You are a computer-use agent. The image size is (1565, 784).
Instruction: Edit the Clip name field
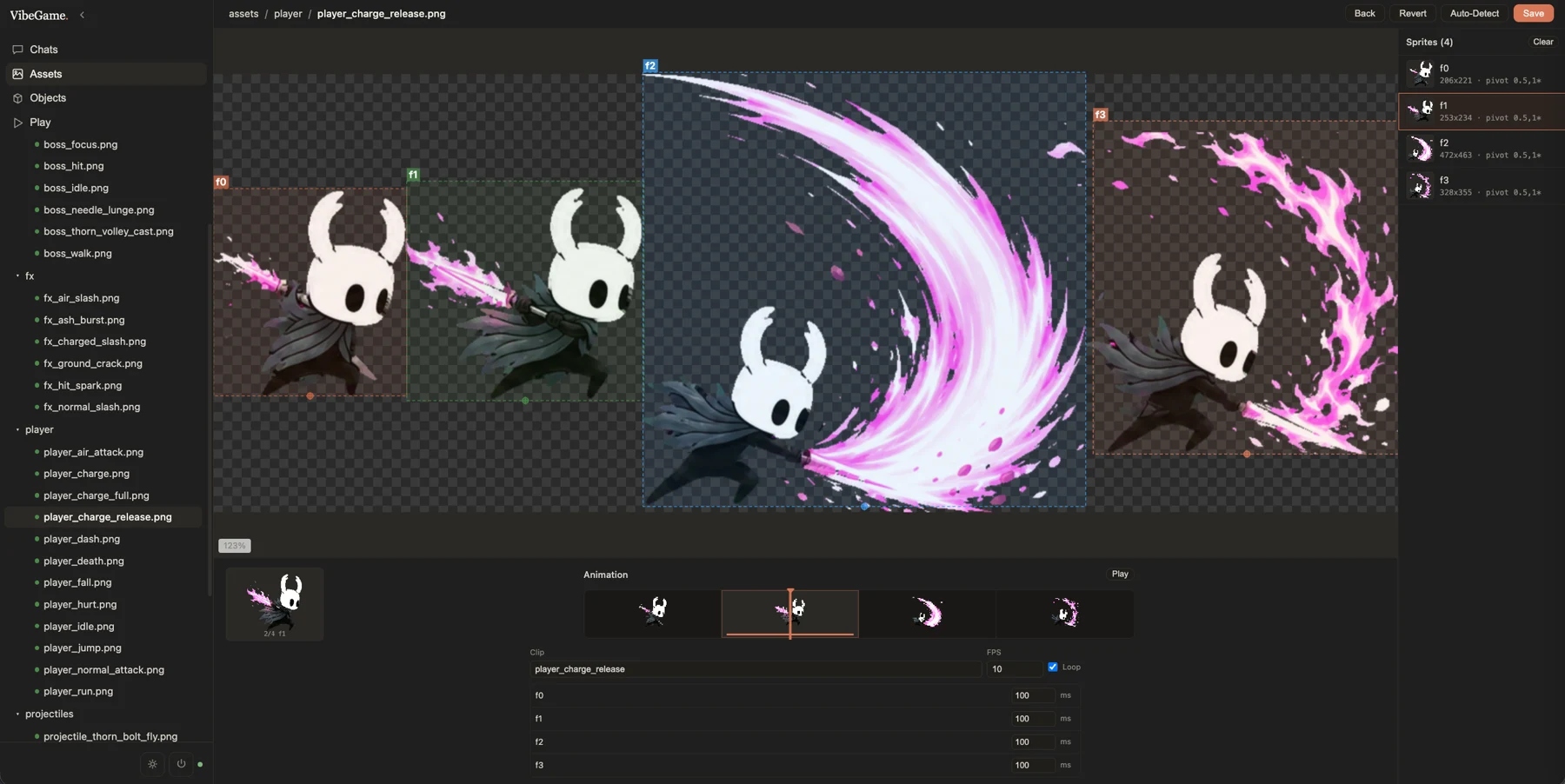click(756, 669)
